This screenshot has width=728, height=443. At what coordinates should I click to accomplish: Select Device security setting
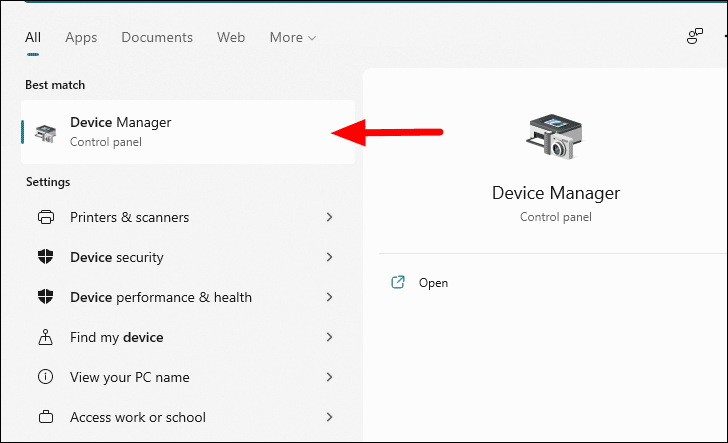tap(186, 257)
